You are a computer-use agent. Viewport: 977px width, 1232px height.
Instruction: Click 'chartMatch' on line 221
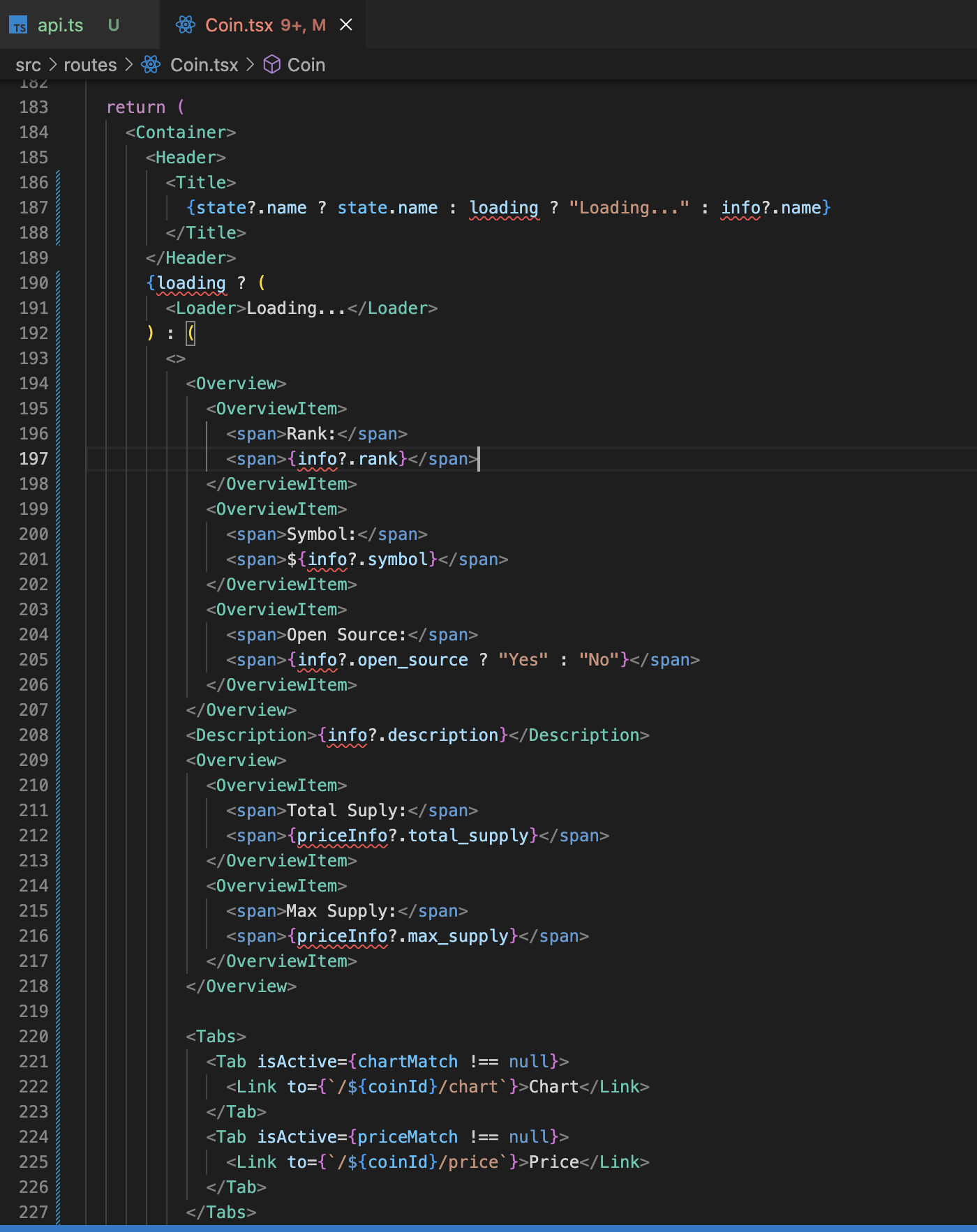[408, 1062]
